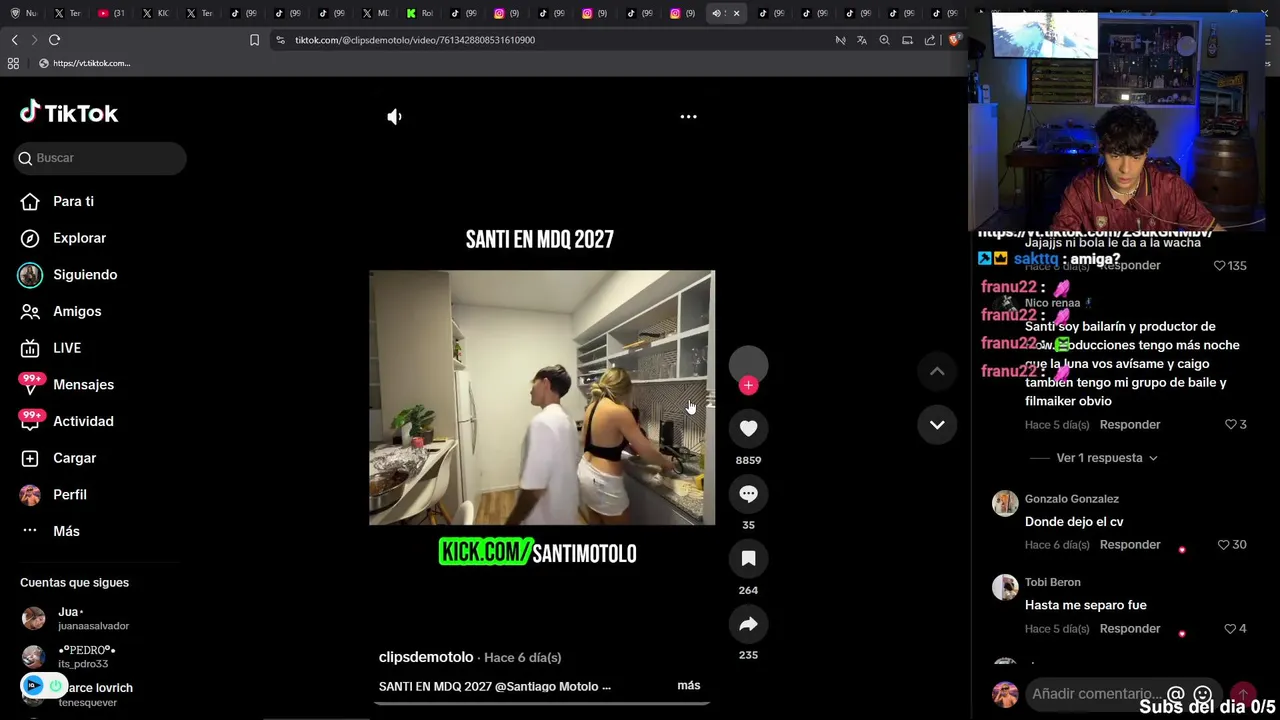1280x720 pixels.
Task: Open the @Santiago Motolo mention
Action: 546,686
